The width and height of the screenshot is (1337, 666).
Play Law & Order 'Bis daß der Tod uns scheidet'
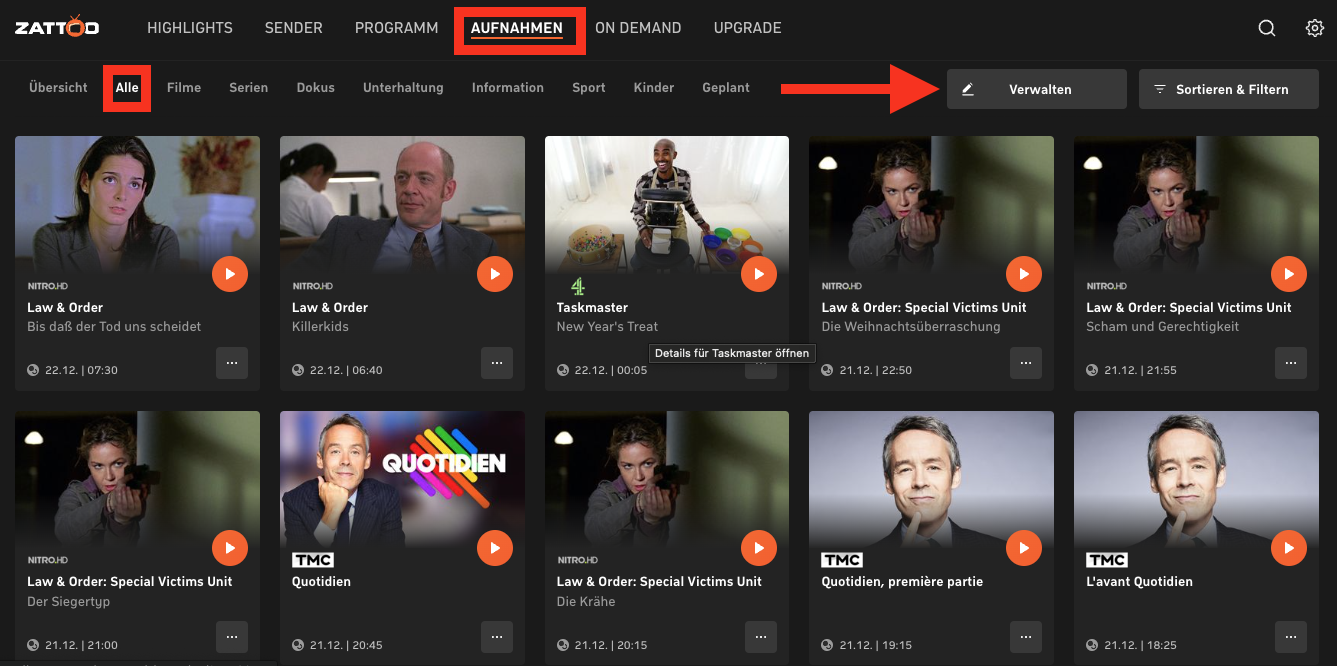coord(230,274)
